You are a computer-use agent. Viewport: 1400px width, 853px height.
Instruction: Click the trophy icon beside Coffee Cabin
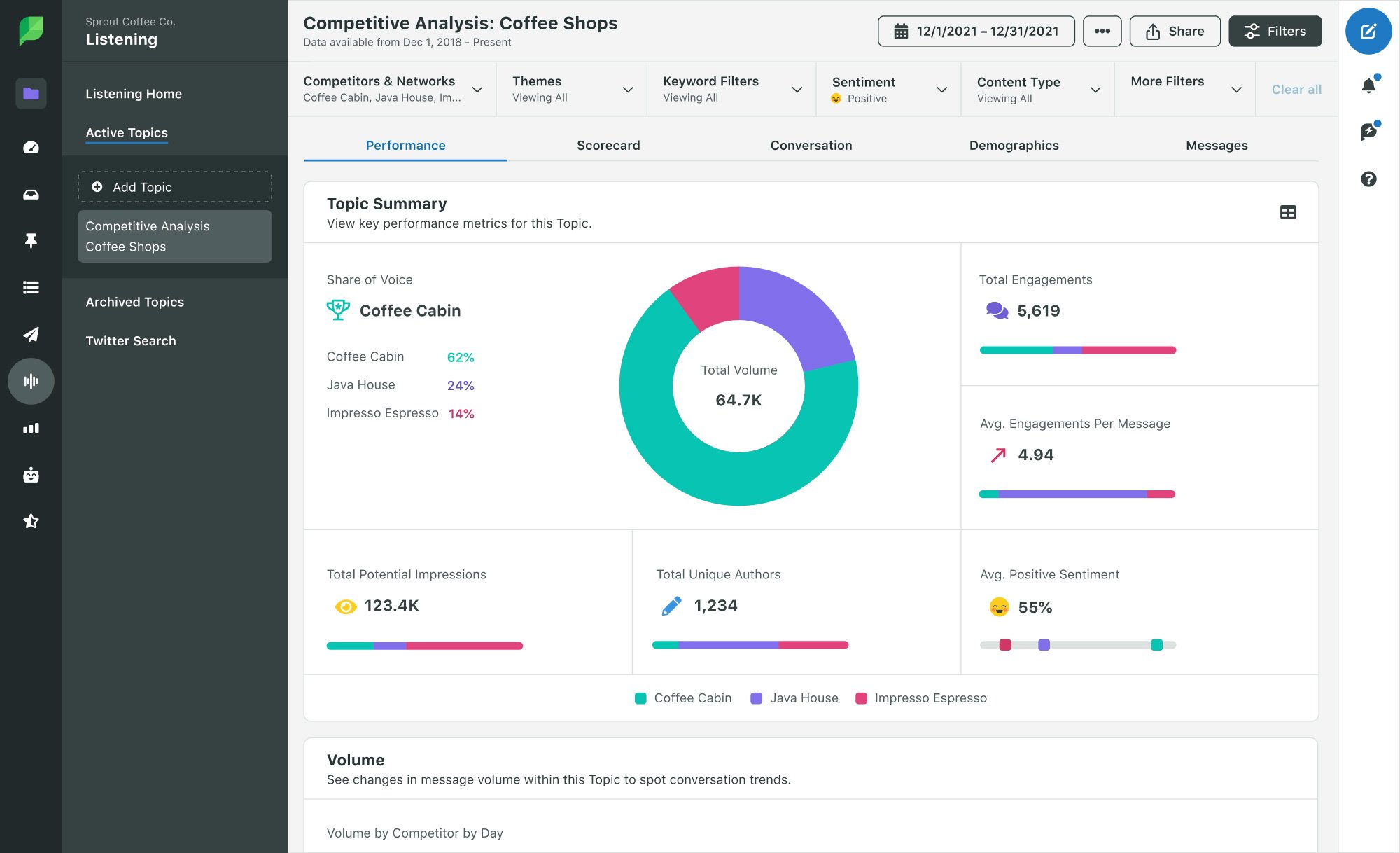tap(338, 310)
